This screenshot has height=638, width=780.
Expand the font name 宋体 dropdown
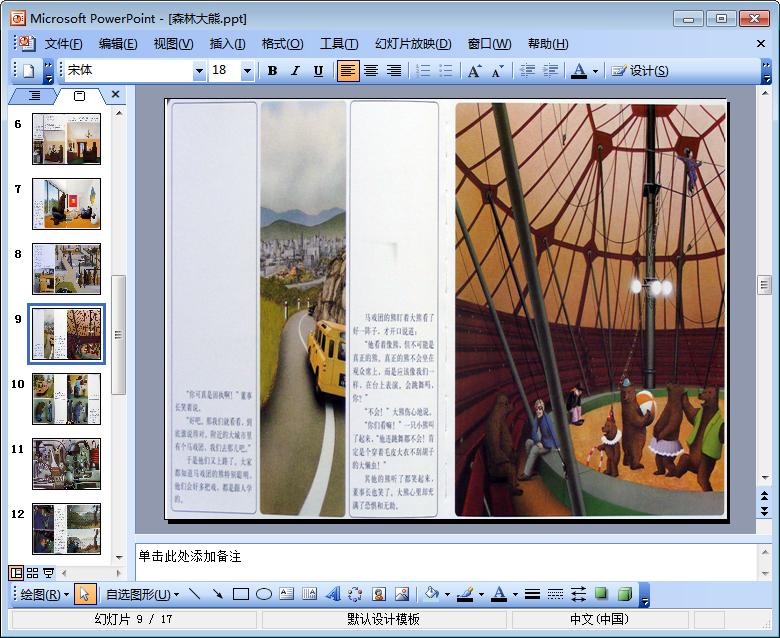(x=199, y=71)
